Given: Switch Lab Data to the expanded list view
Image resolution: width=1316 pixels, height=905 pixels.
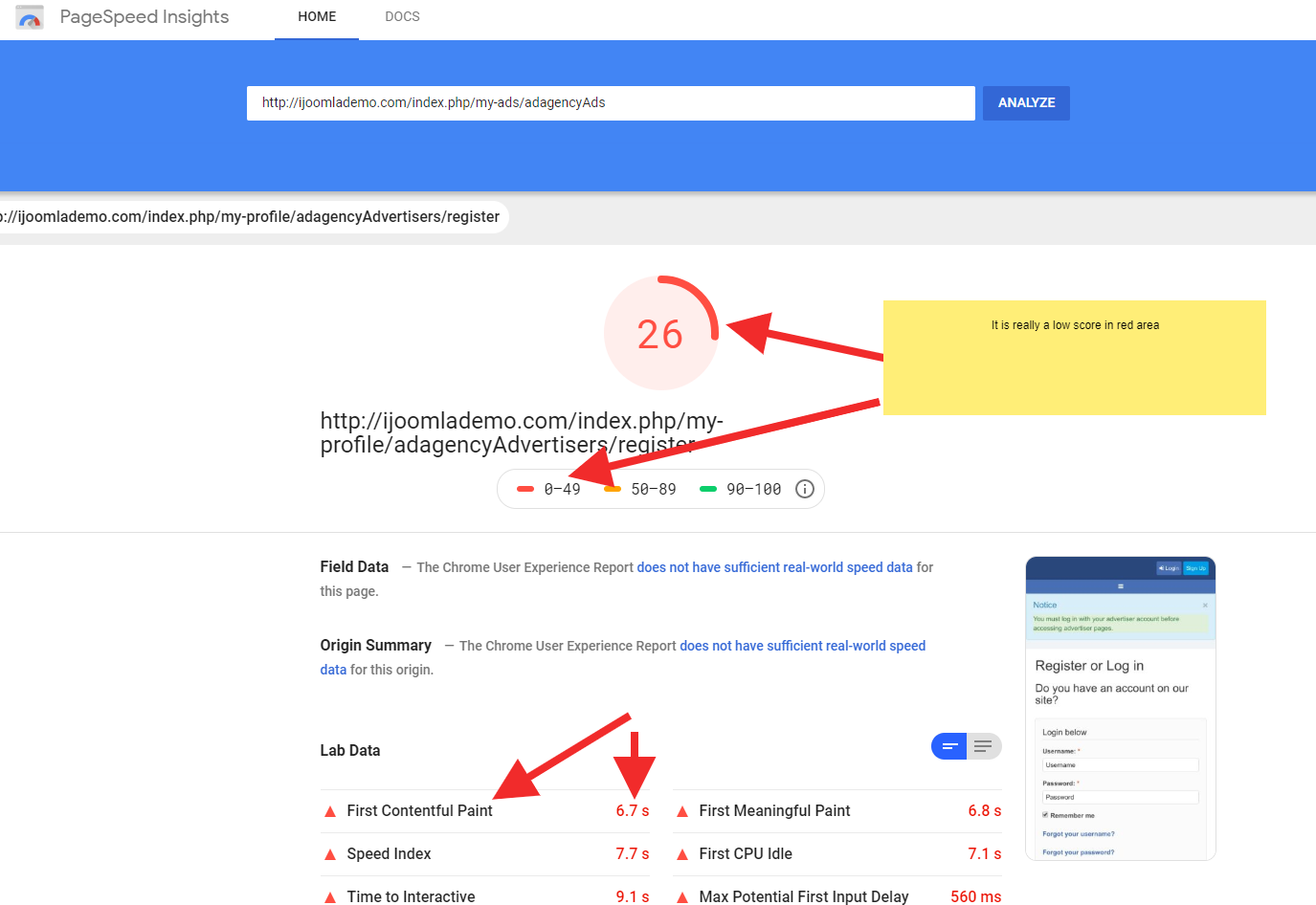Looking at the screenshot, I should pos(984,746).
